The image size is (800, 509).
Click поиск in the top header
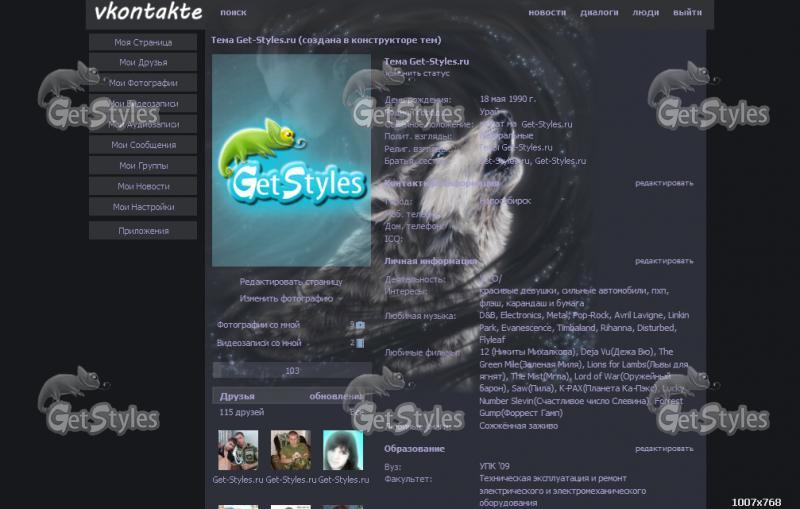(x=233, y=13)
